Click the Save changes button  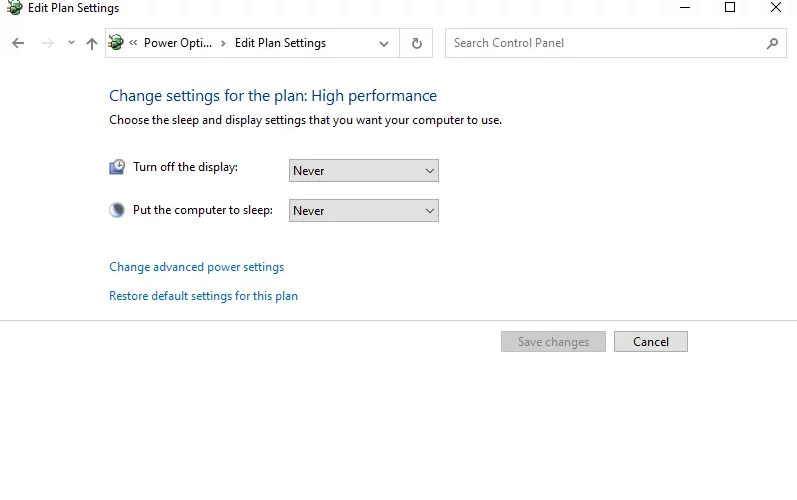pyautogui.click(x=553, y=341)
